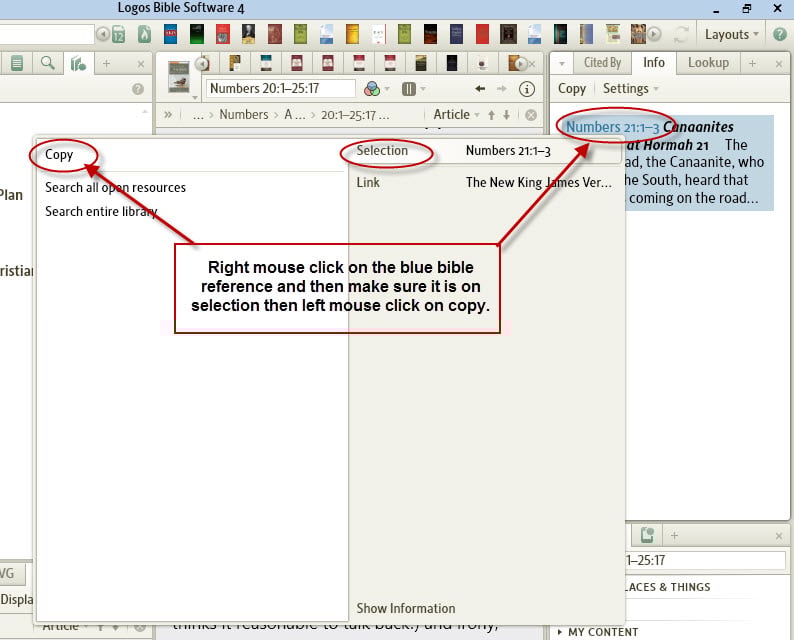The width and height of the screenshot is (794, 640).
Task: Open the Settings dropdown in Info panel
Action: point(630,89)
